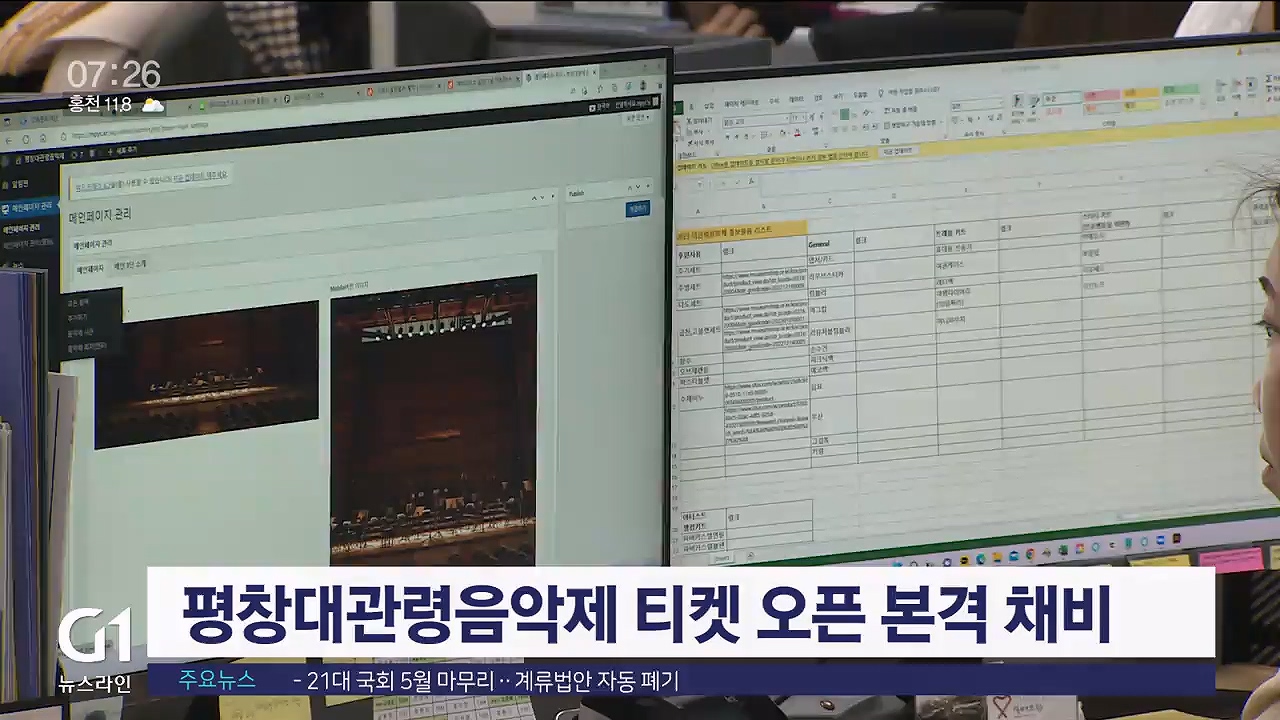1280x720 pixels.
Task: Select the red cell style swatch
Action: click(1101, 95)
